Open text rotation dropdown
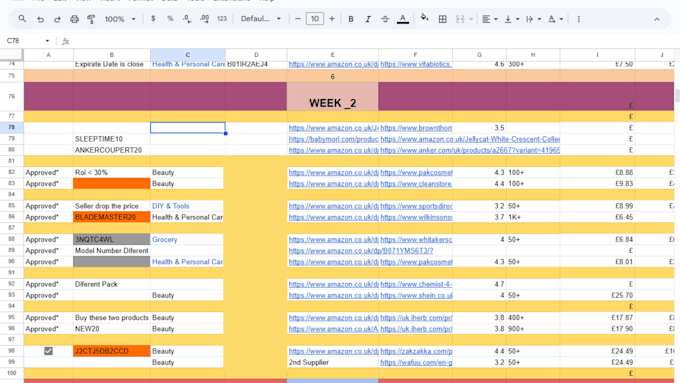Viewport: 680px width, 383px height. click(555, 19)
